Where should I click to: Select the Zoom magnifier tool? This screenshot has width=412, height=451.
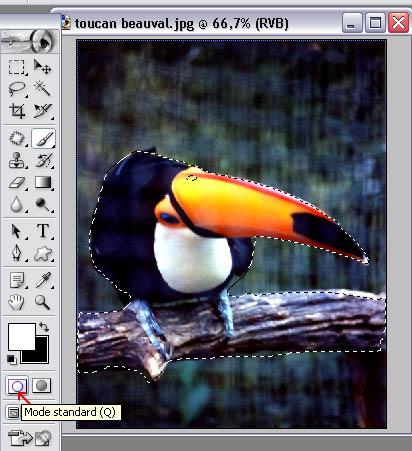pos(43,302)
